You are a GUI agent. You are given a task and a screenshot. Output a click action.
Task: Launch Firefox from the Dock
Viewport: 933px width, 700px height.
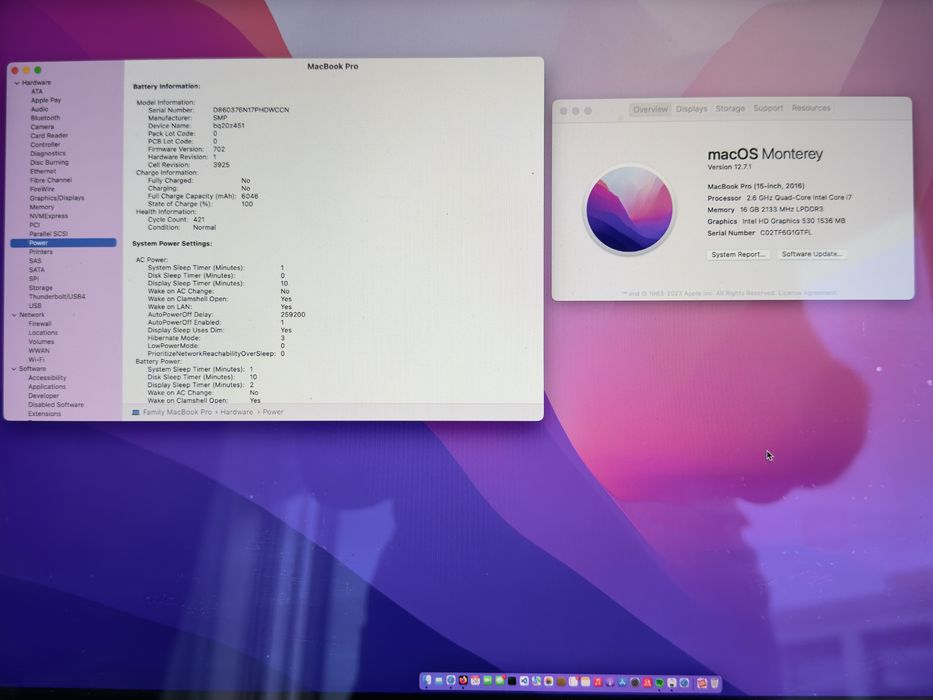pyautogui.click(x=464, y=680)
